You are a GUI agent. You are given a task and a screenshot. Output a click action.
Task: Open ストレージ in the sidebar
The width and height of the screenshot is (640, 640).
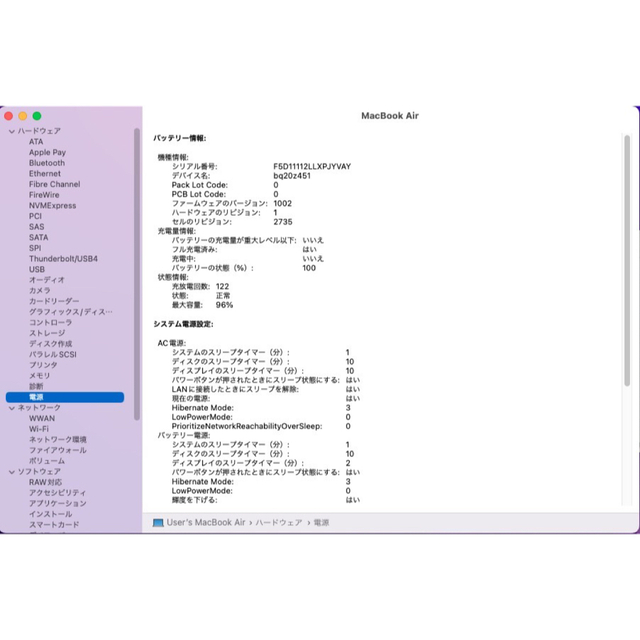pos(47,333)
